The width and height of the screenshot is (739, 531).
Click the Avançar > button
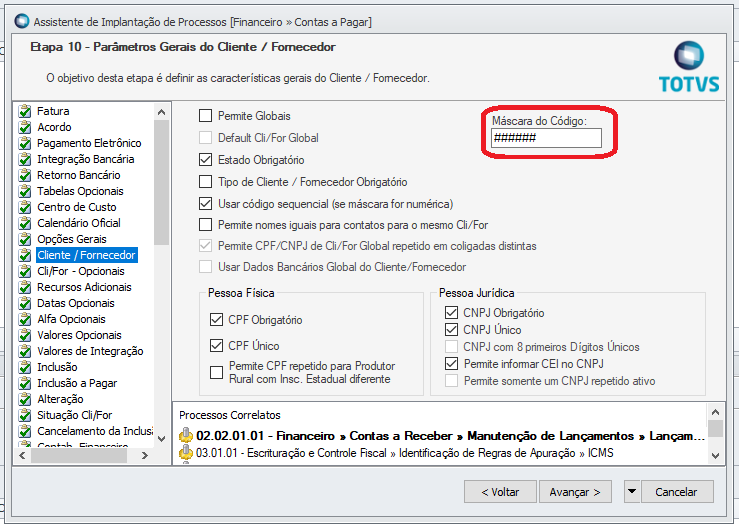point(575,492)
